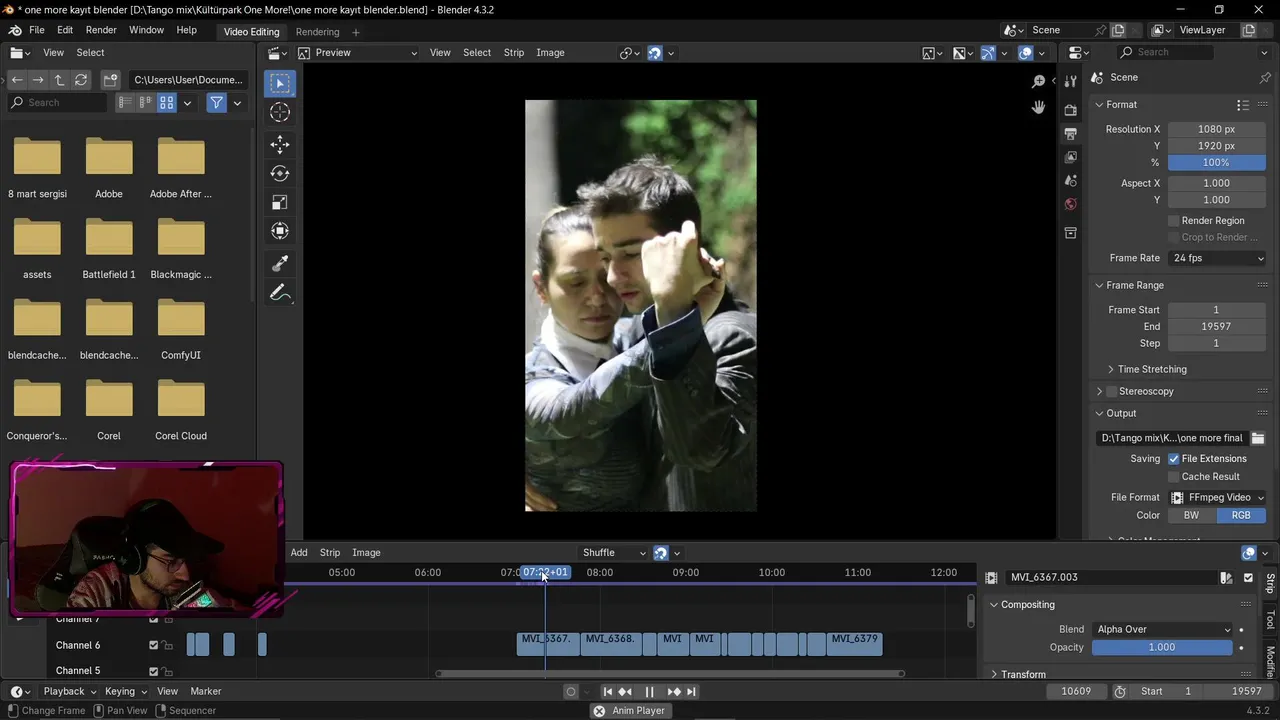Open the Blend mode Alpha Over dropdown
Screen dimensions: 1280x720
(x=1162, y=629)
